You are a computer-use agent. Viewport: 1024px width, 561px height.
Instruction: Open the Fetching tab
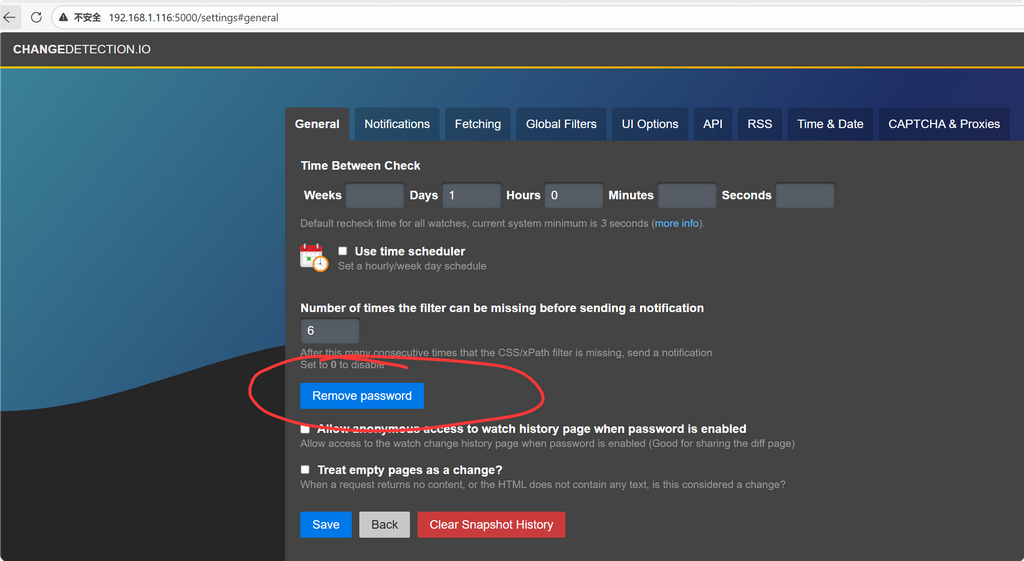click(477, 124)
